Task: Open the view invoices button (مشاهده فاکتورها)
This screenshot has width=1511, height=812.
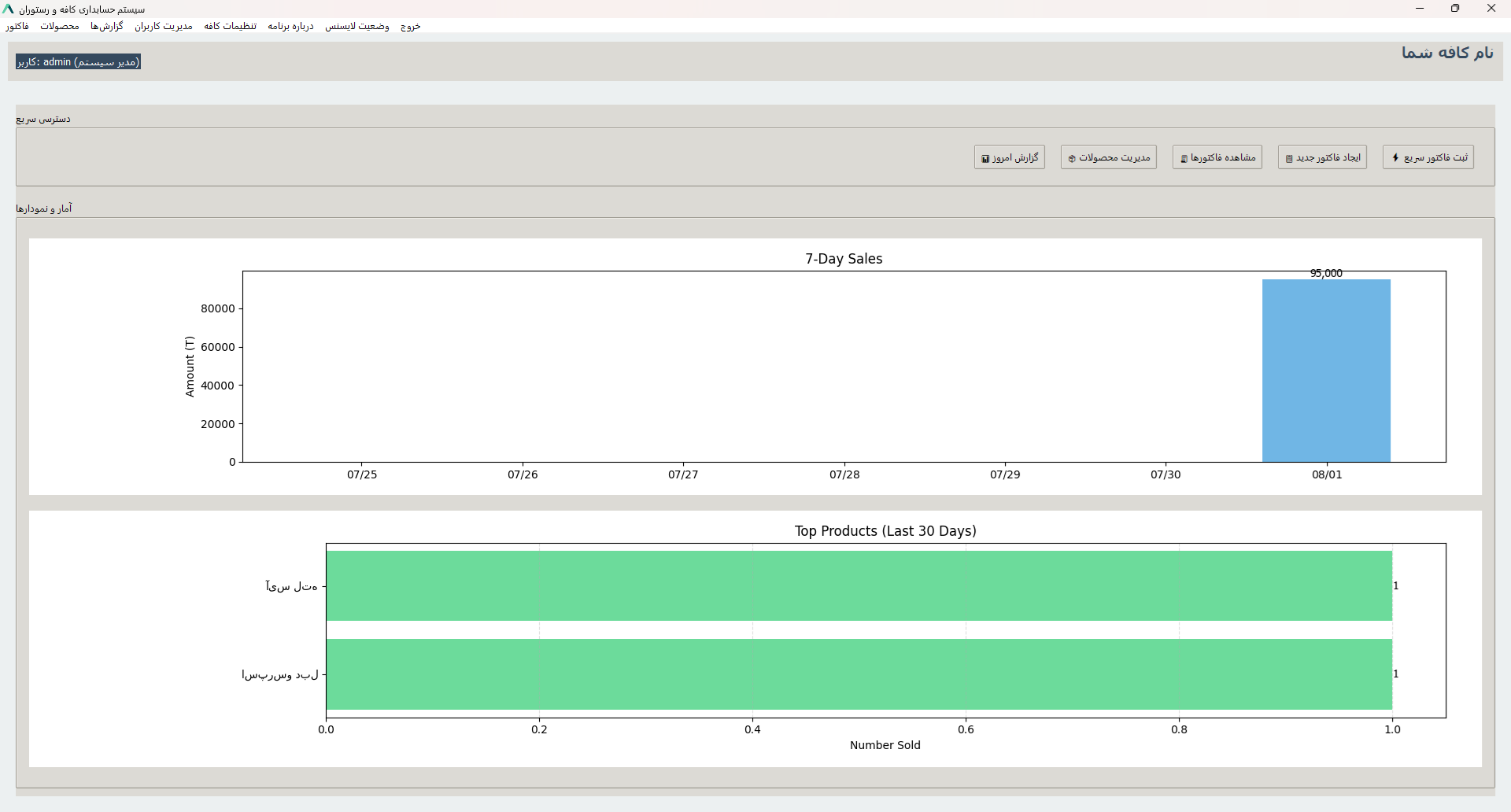Action: coord(1217,157)
